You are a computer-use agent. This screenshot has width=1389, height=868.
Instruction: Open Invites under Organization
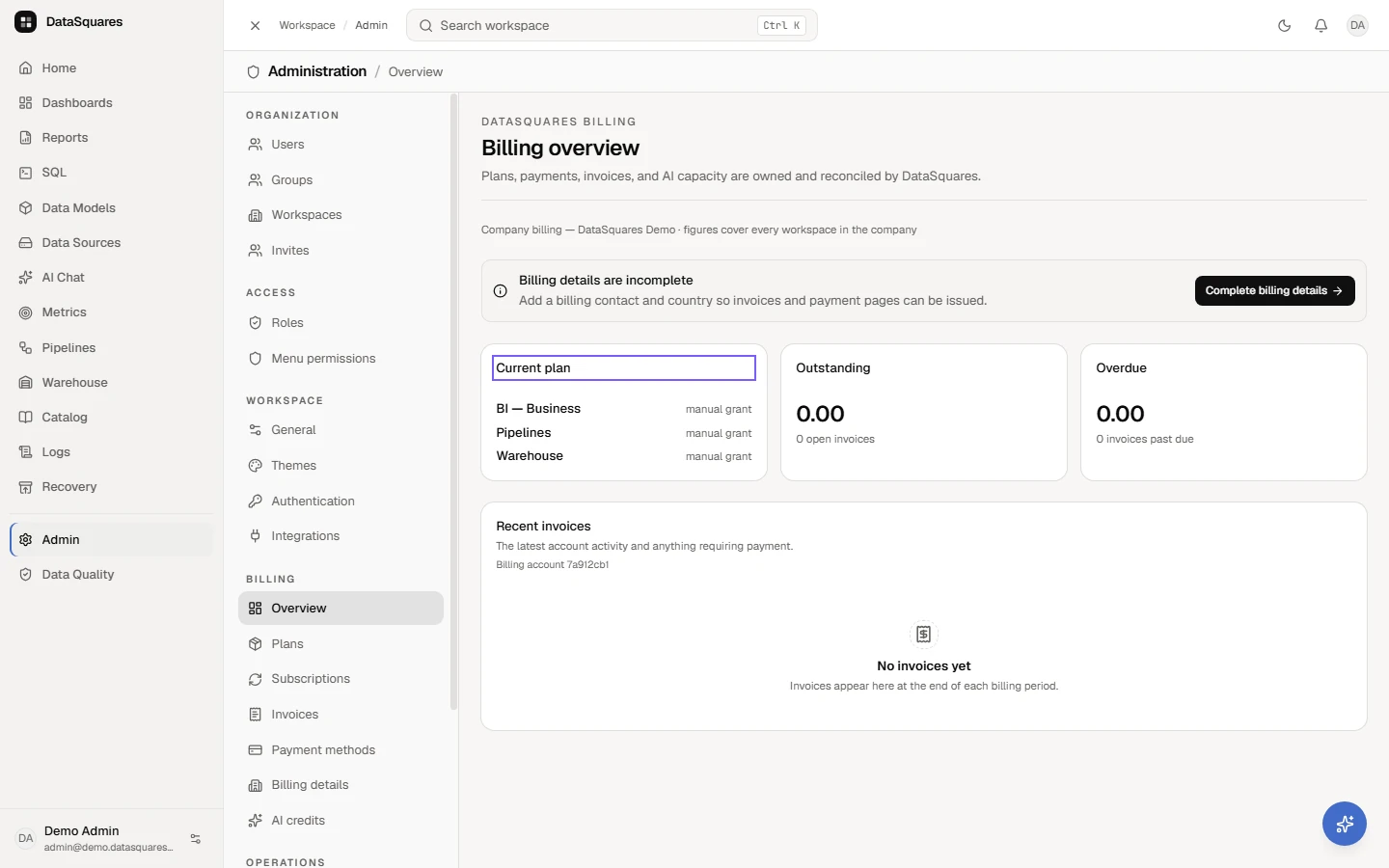pos(340,251)
